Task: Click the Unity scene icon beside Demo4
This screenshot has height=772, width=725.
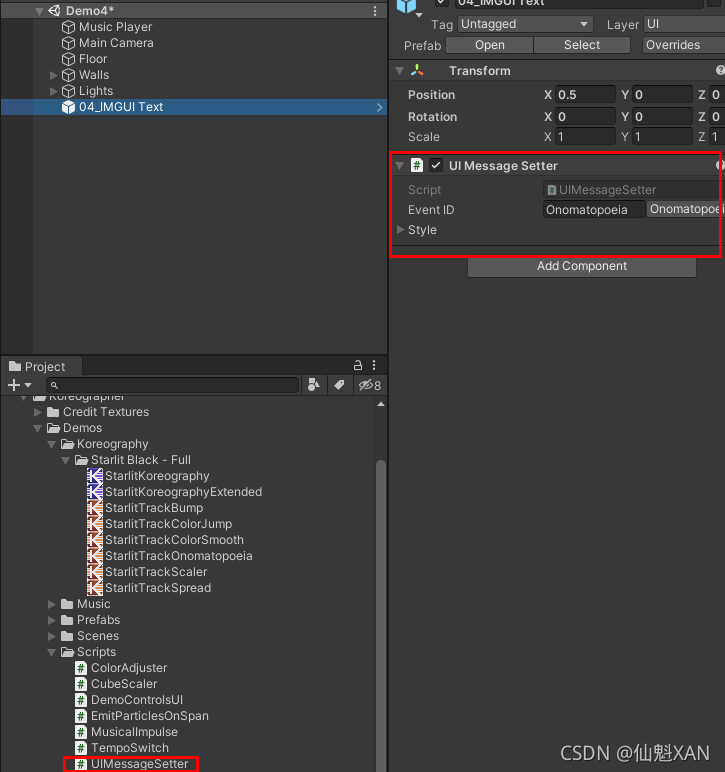Action: point(55,10)
